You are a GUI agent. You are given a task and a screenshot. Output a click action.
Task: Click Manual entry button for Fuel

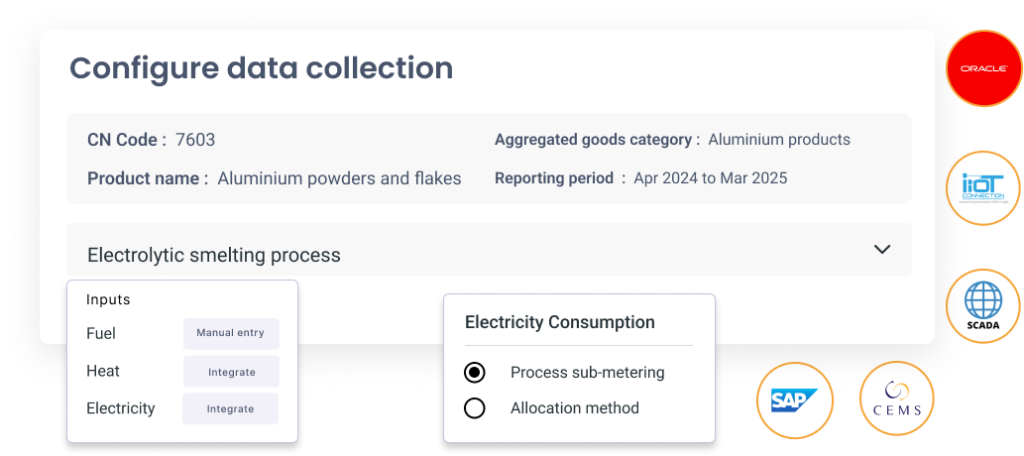[x=230, y=333]
